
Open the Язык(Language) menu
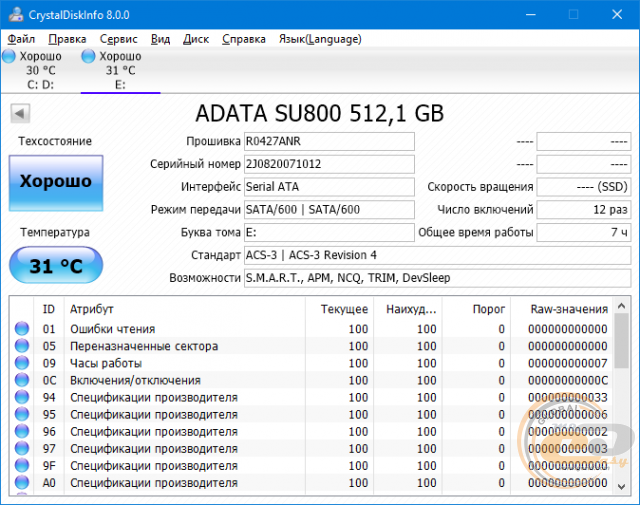coord(320,39)
